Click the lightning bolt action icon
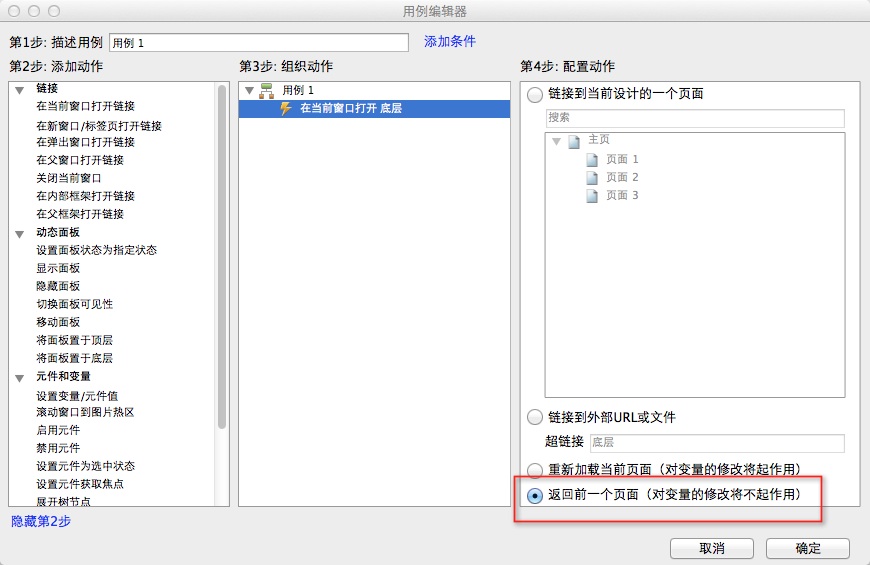 (286, 108)
